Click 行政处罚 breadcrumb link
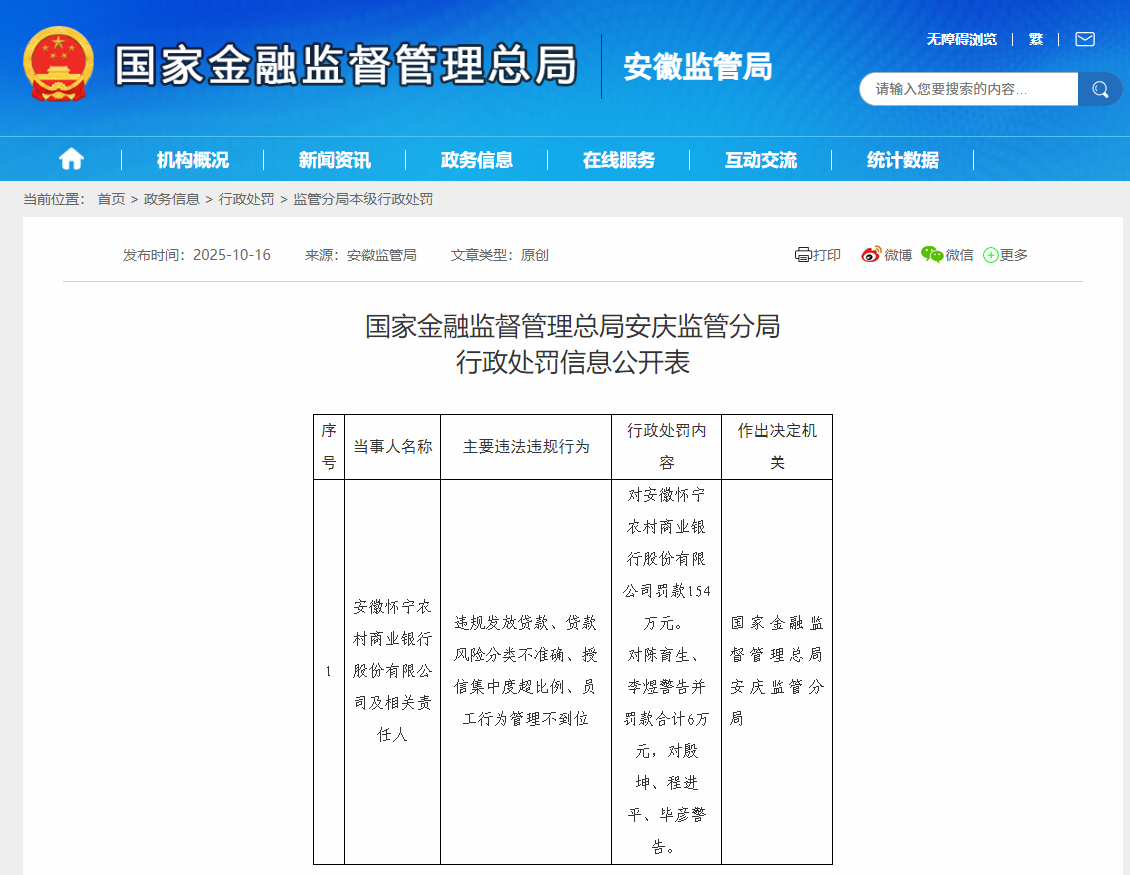The image size is (1130, 875). click(246, 199)
